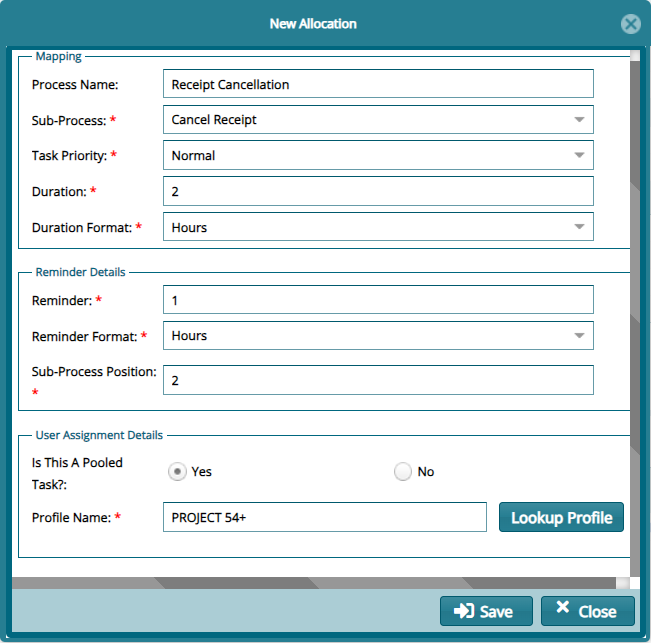Open the Duration Format dropdown
Viewport: 651px width, 643px height.
pos(378,227)
